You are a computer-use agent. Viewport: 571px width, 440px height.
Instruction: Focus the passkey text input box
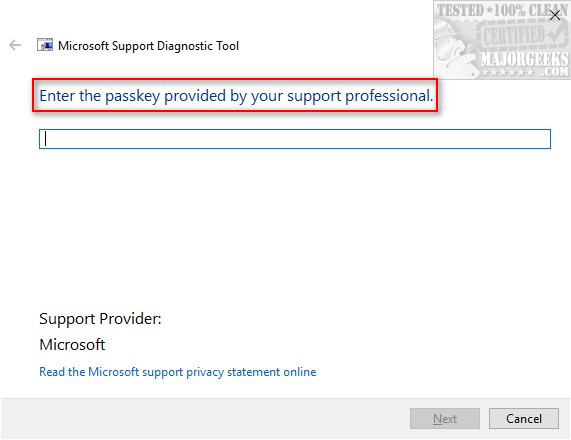[x=295, y=139]
